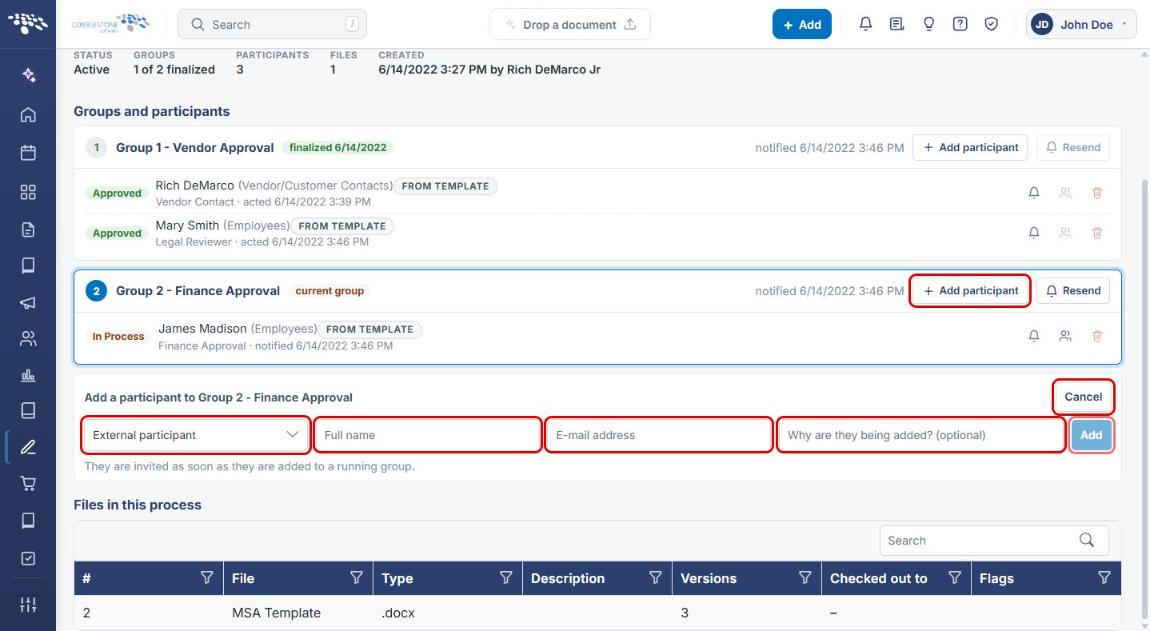
Task: Focus the Full name field
Action: 428,435
